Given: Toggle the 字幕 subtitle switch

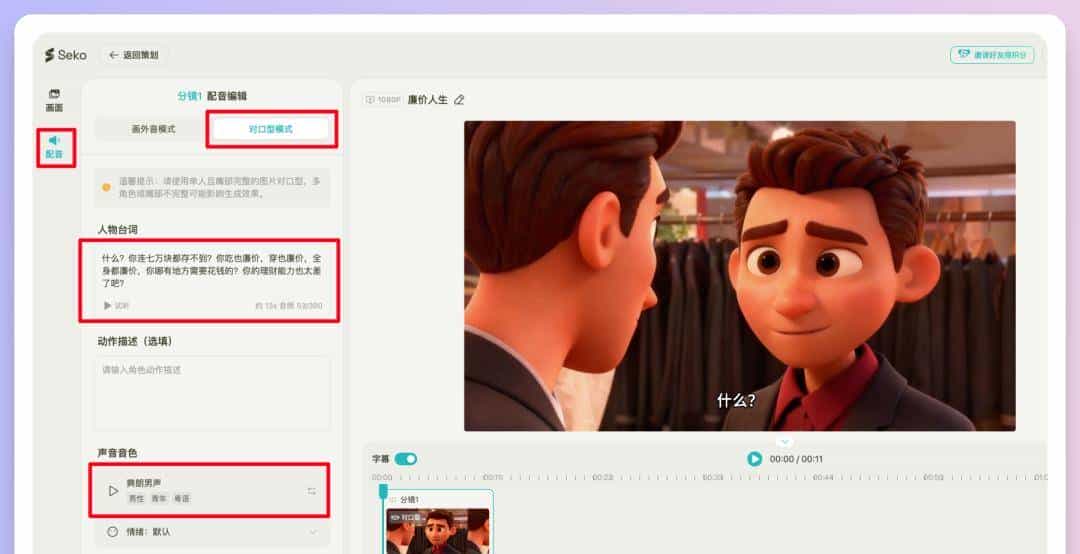Looking at the screenshot, I should pyautogui.click(x=405, y=459).
